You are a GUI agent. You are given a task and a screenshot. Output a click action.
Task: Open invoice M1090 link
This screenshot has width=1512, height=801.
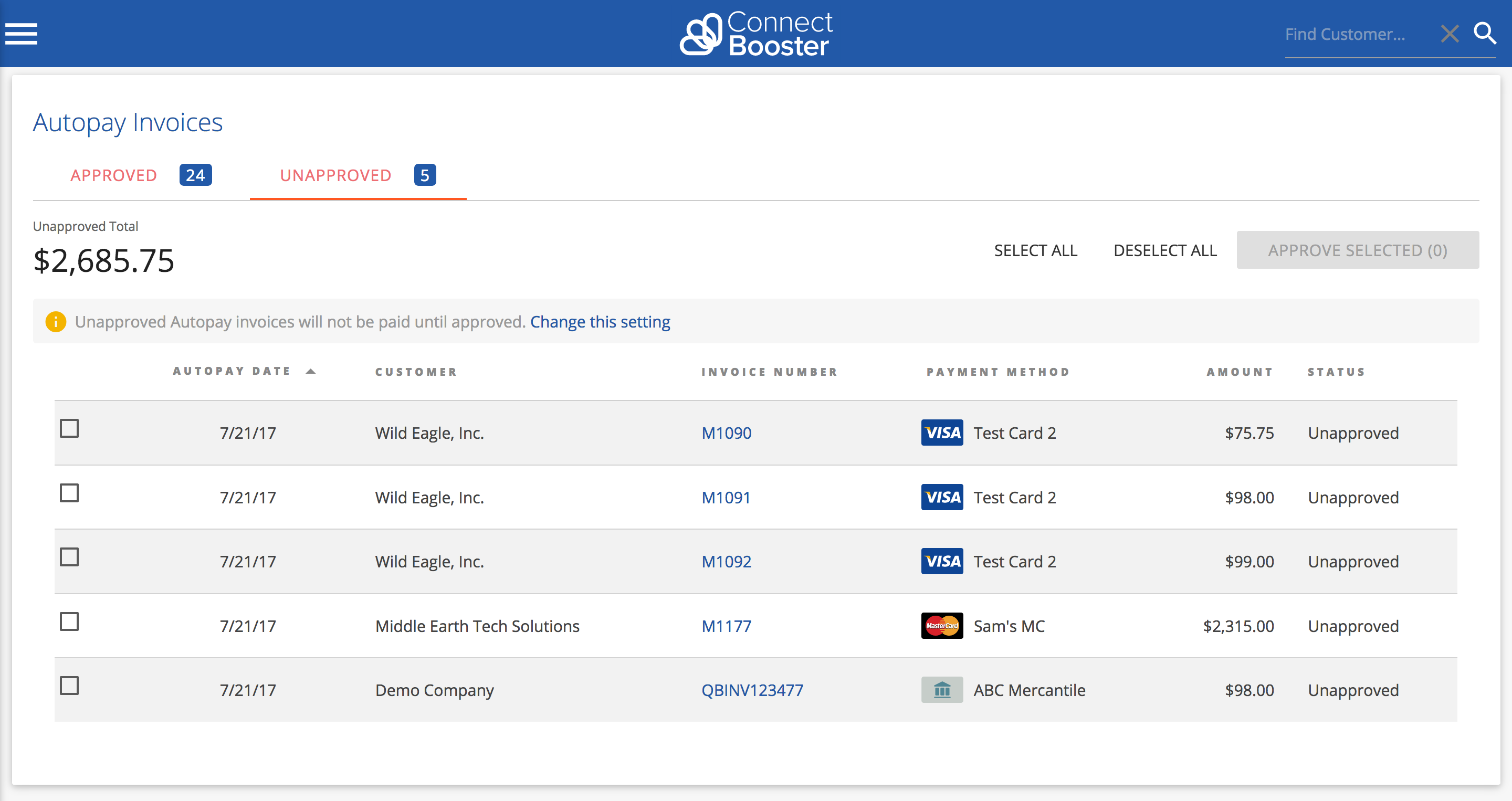click(726, 433)
